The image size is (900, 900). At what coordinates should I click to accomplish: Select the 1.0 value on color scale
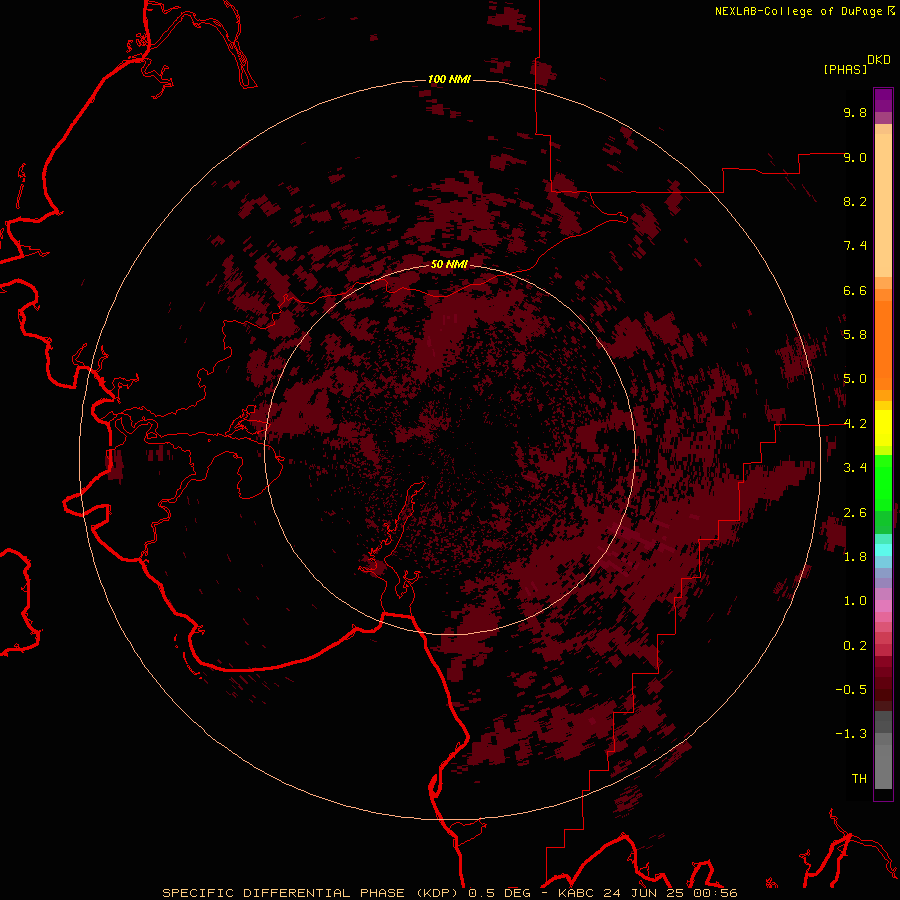(855, 601)
